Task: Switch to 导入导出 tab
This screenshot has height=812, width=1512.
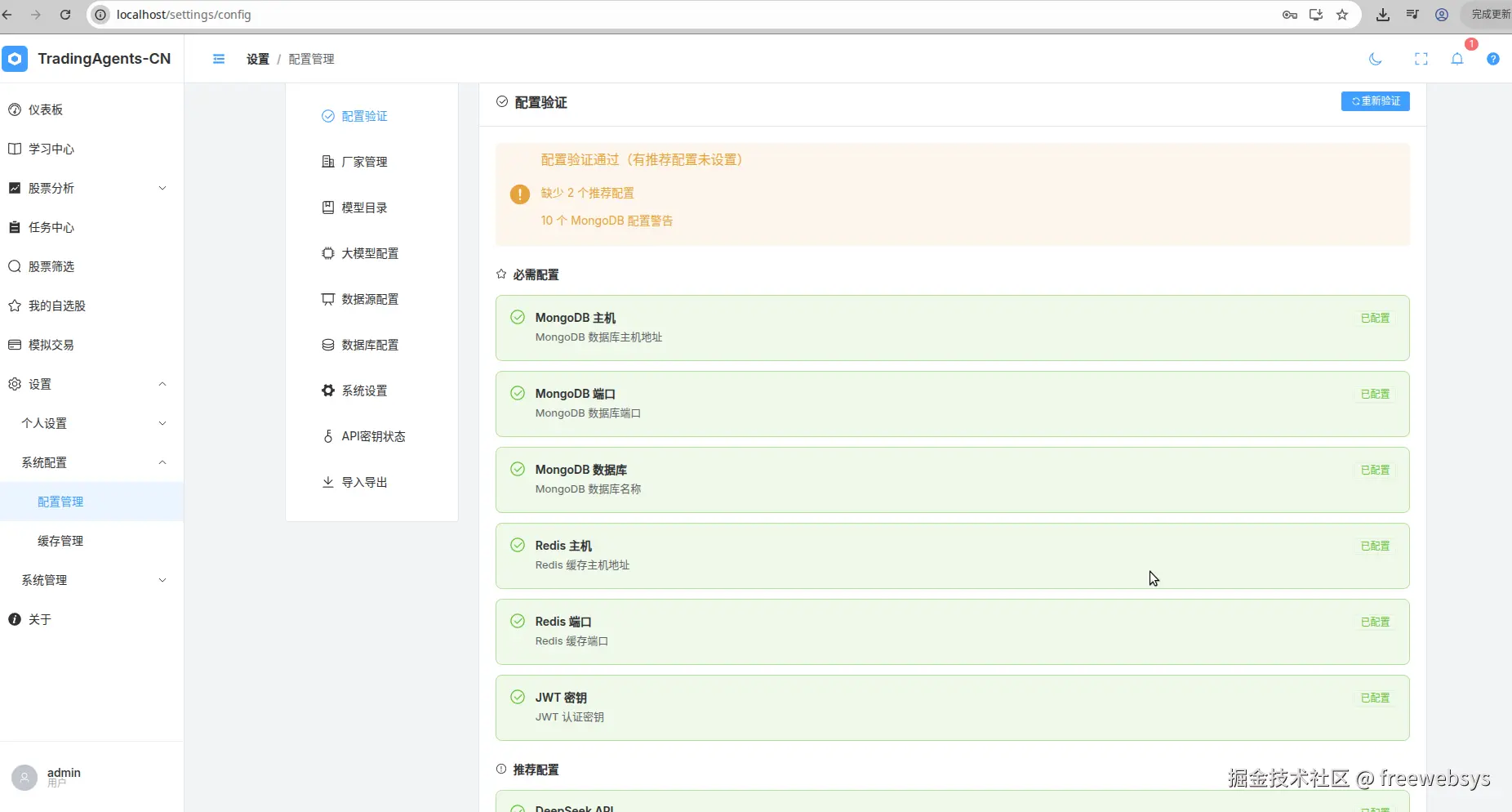Action: coord(371,482)
